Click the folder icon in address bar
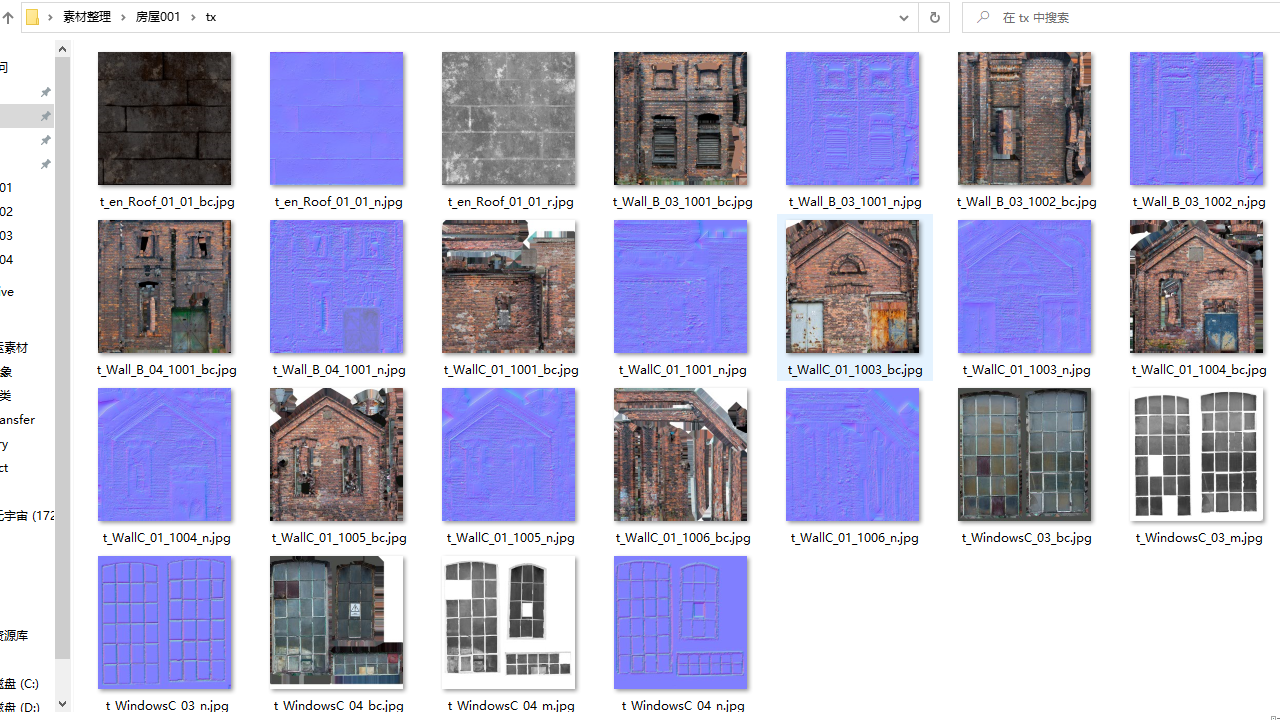The height and width of the screenshot is (720, 1280). (32, 18)
